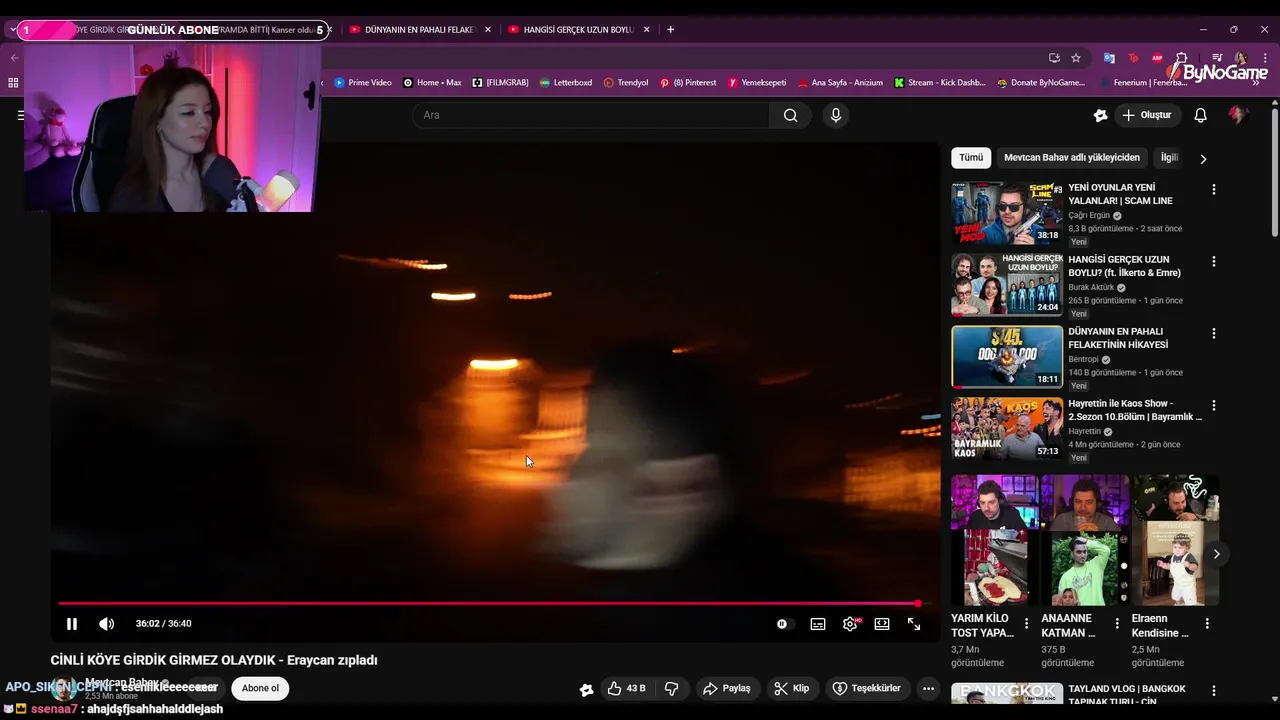Dislike the video with thumbs down
The image size is (1280, 720).
coord(672,688)
